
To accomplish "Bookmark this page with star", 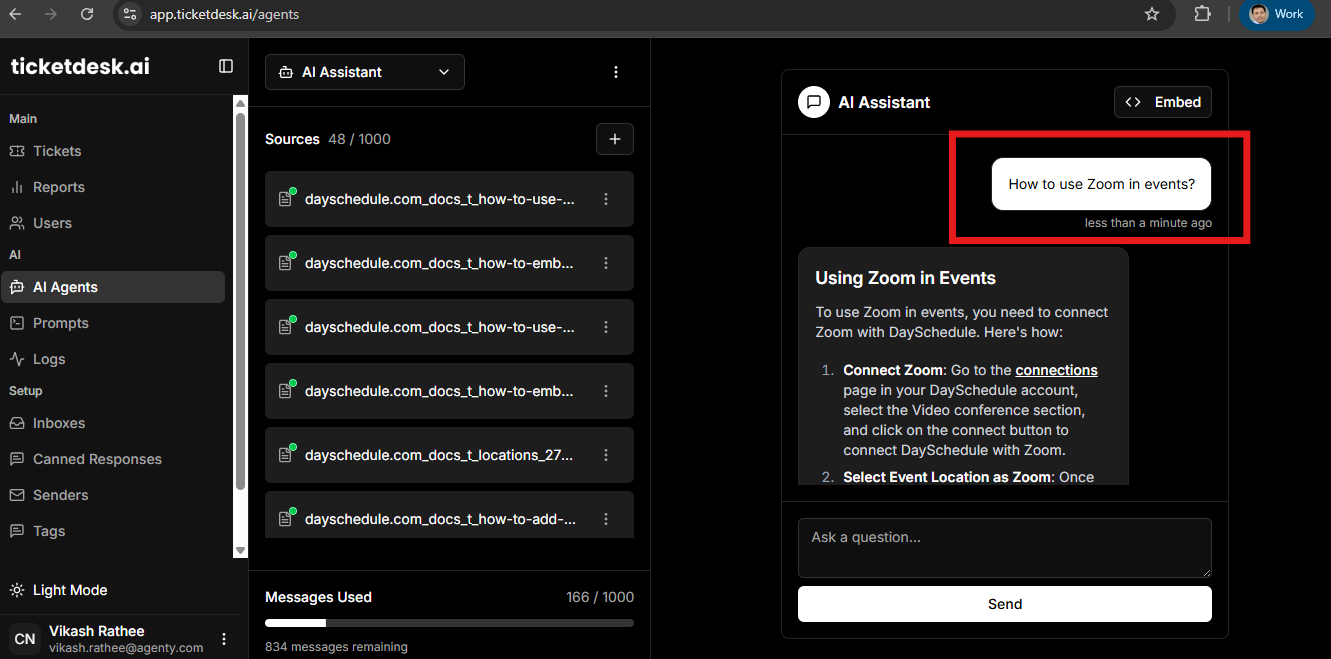I will 1152,14.
